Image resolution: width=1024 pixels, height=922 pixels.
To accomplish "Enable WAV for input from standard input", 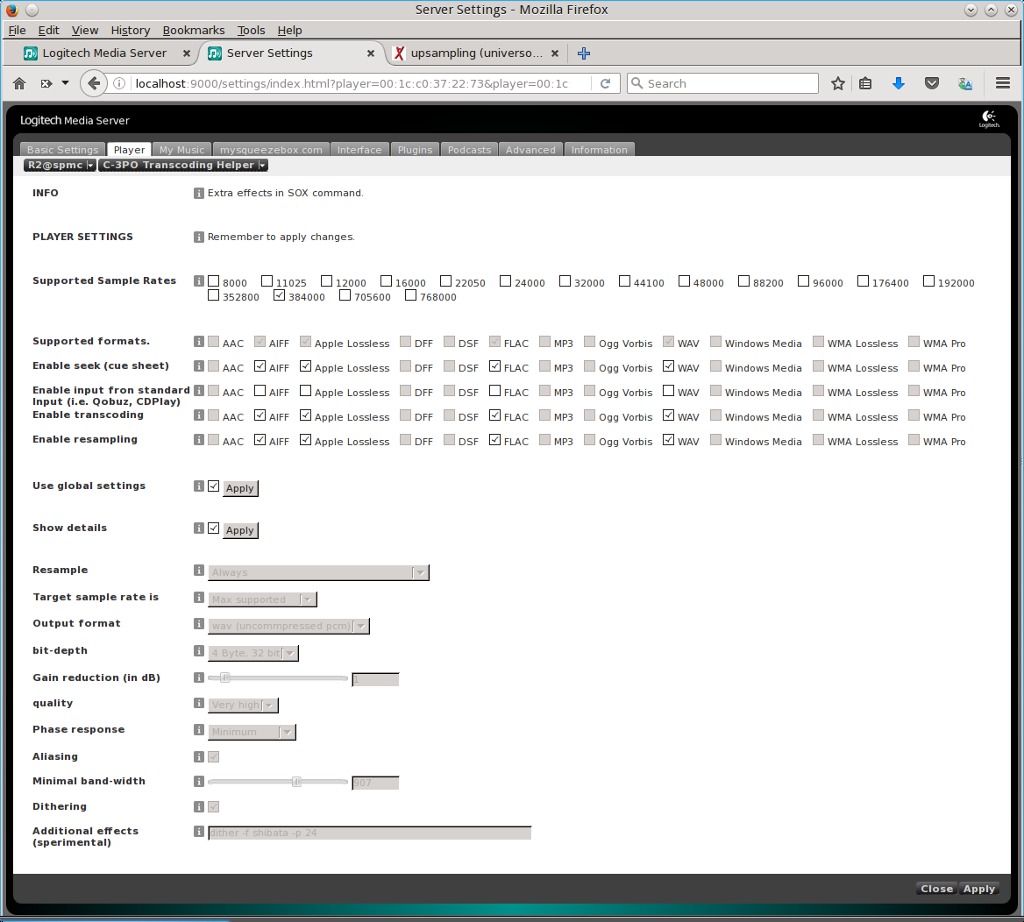I will 669,390.
